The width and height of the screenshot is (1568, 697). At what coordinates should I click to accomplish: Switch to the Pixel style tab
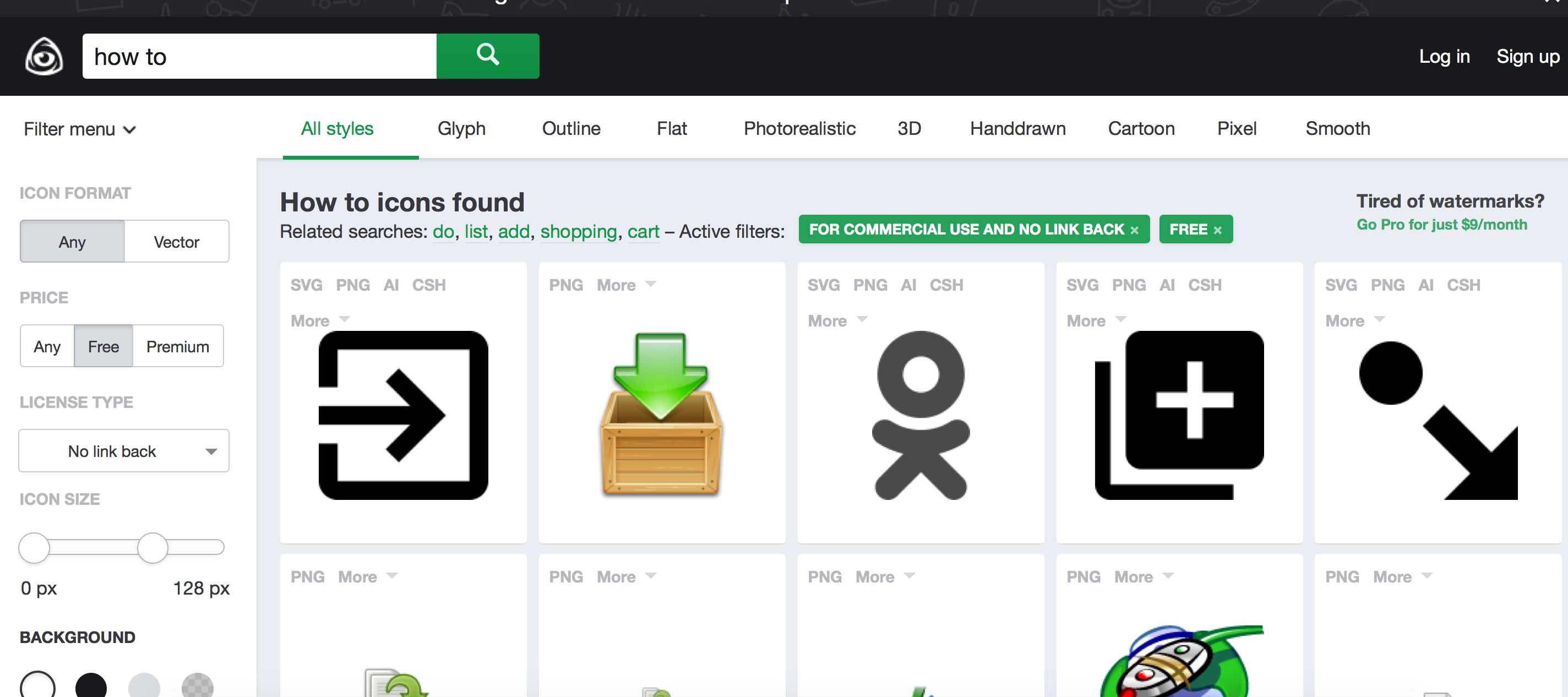point(1237,128)
